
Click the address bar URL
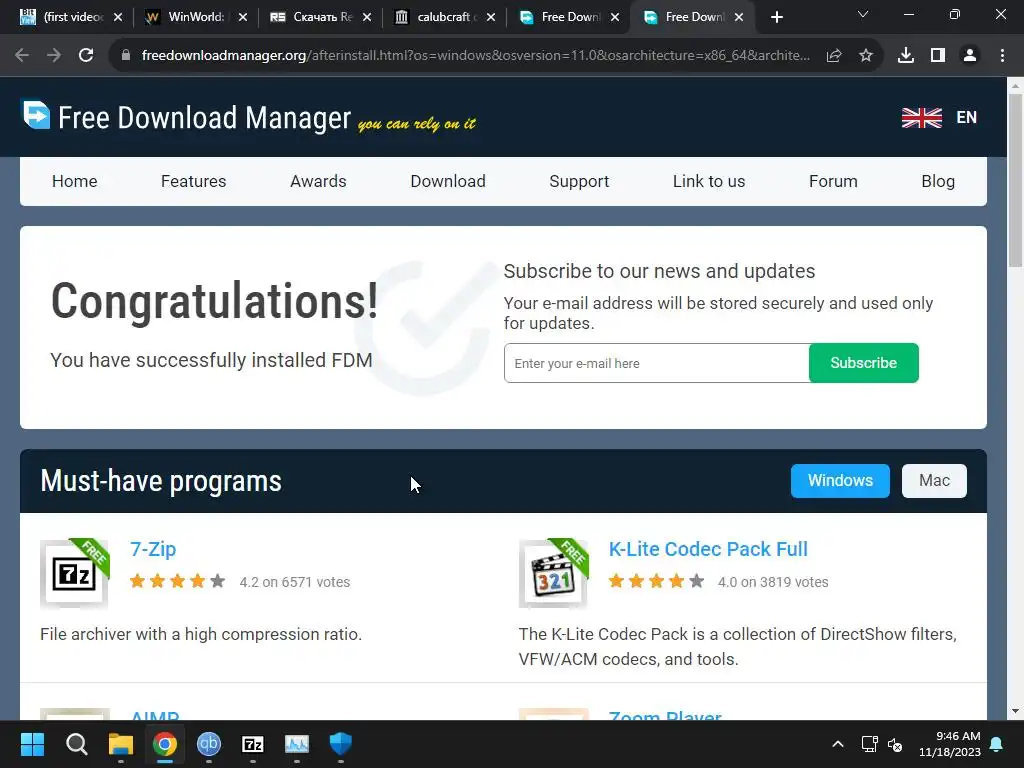[475, 56]
